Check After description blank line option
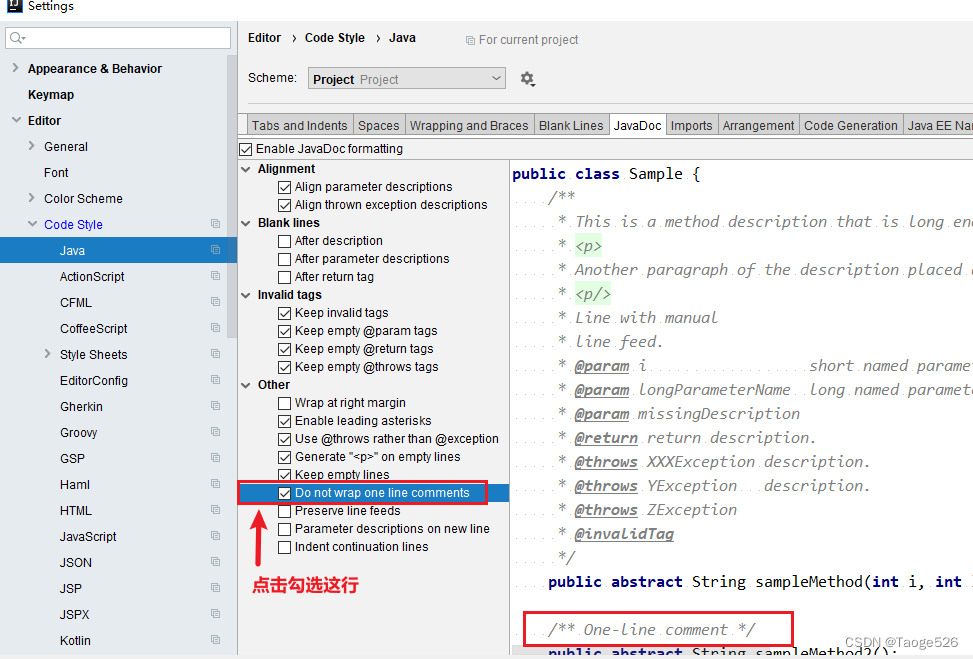 (x=285, y=241)
